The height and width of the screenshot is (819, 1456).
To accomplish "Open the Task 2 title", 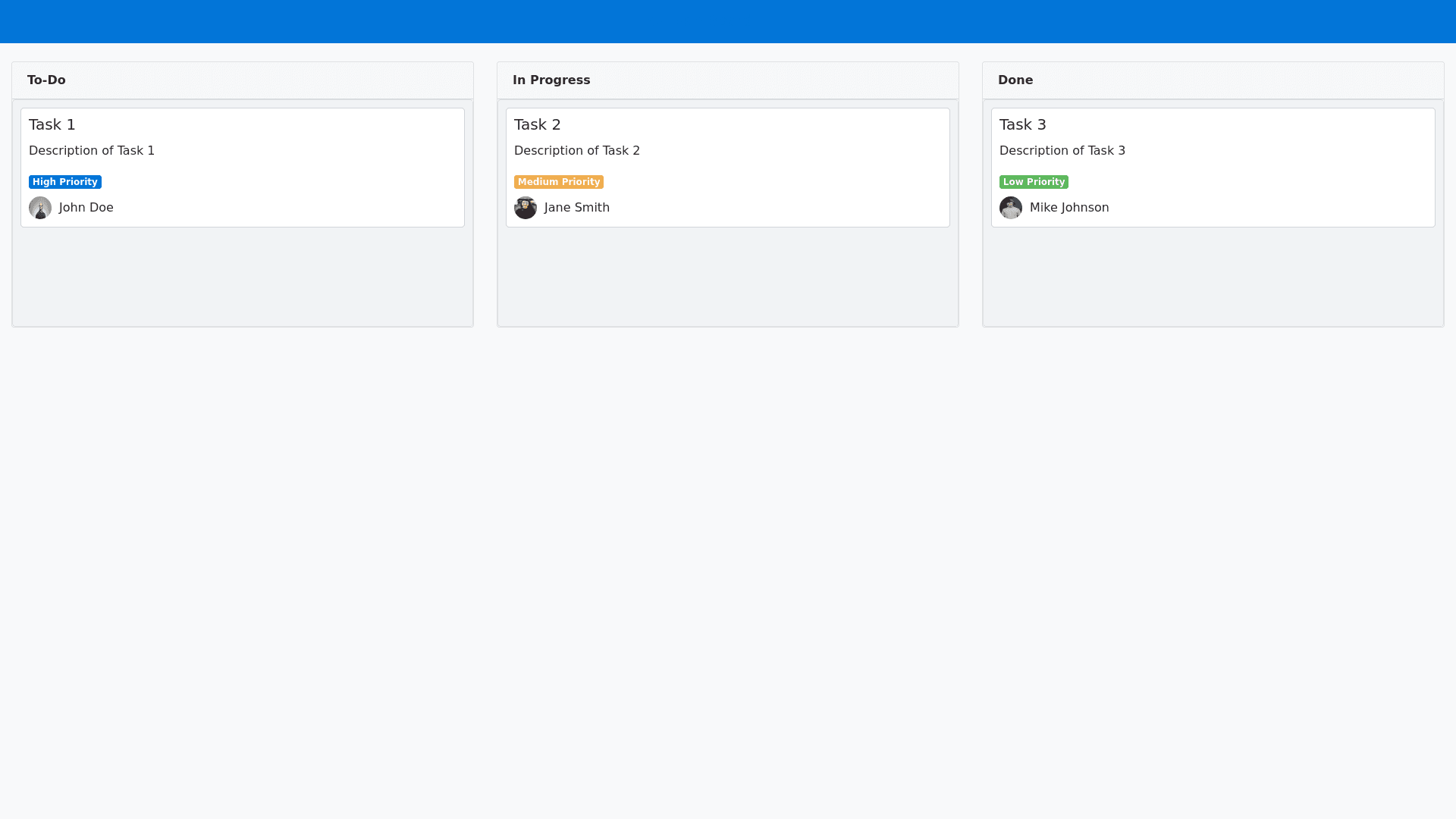I will [x=538, y=124].
